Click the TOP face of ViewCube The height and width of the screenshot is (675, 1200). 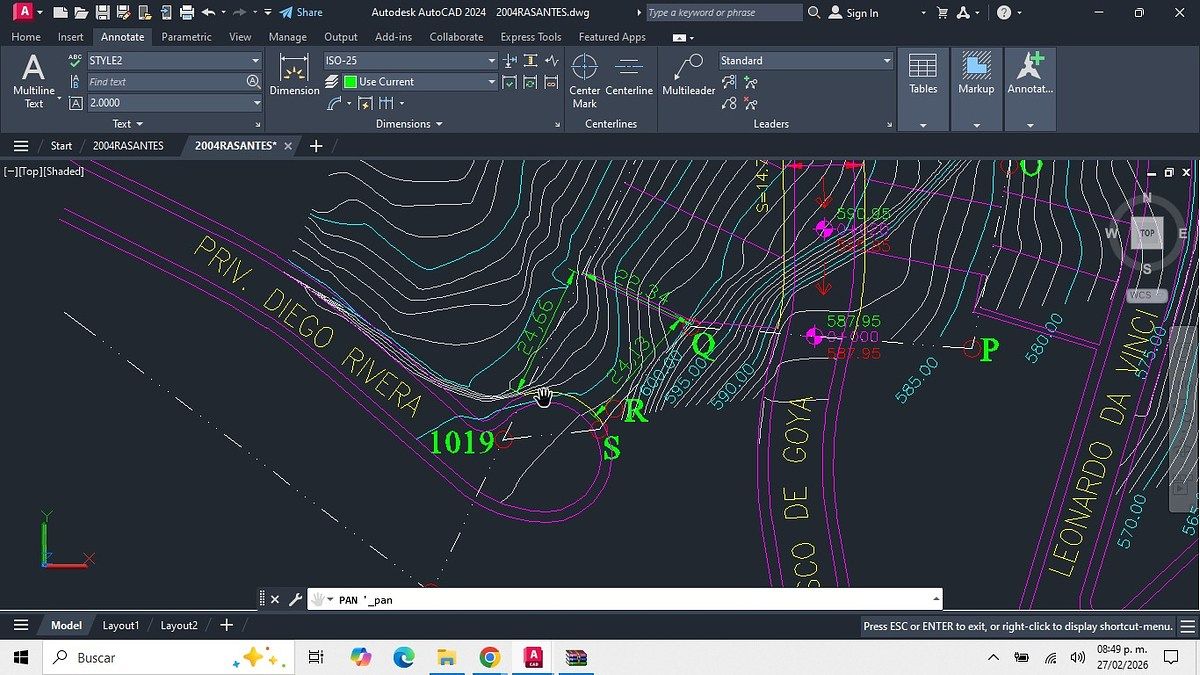pos(1147,233)
